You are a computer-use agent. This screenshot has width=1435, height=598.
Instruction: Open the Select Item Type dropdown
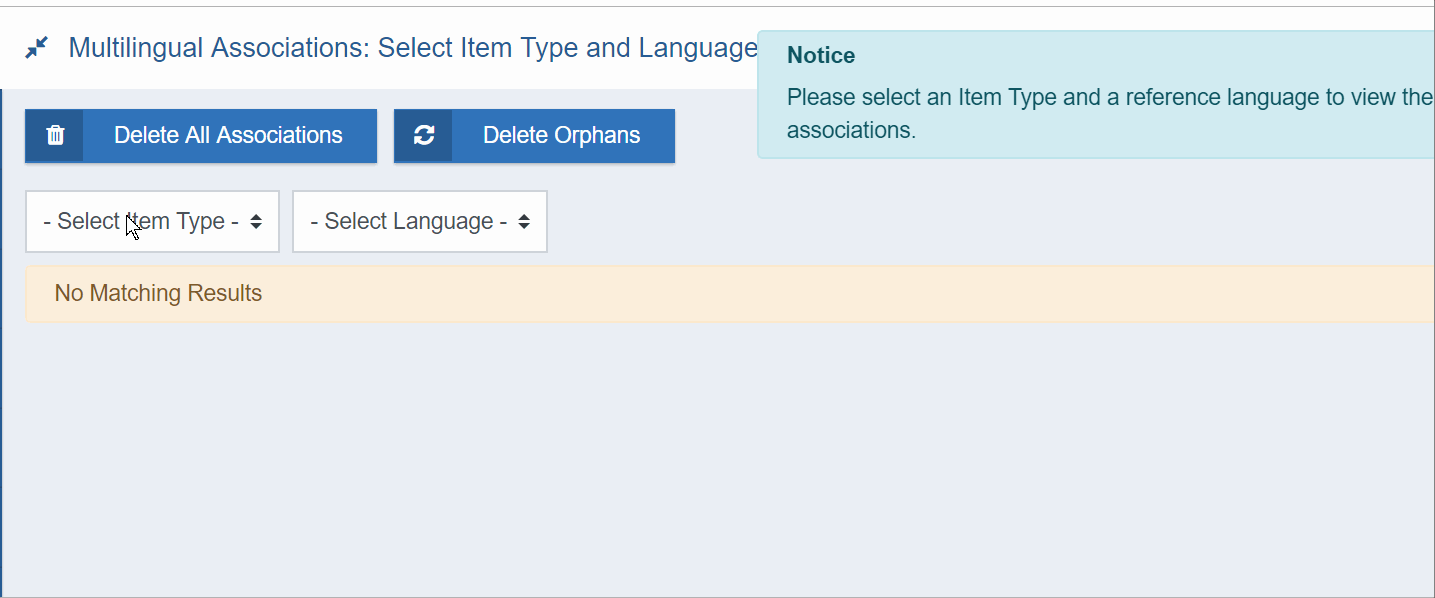point(152,221)
